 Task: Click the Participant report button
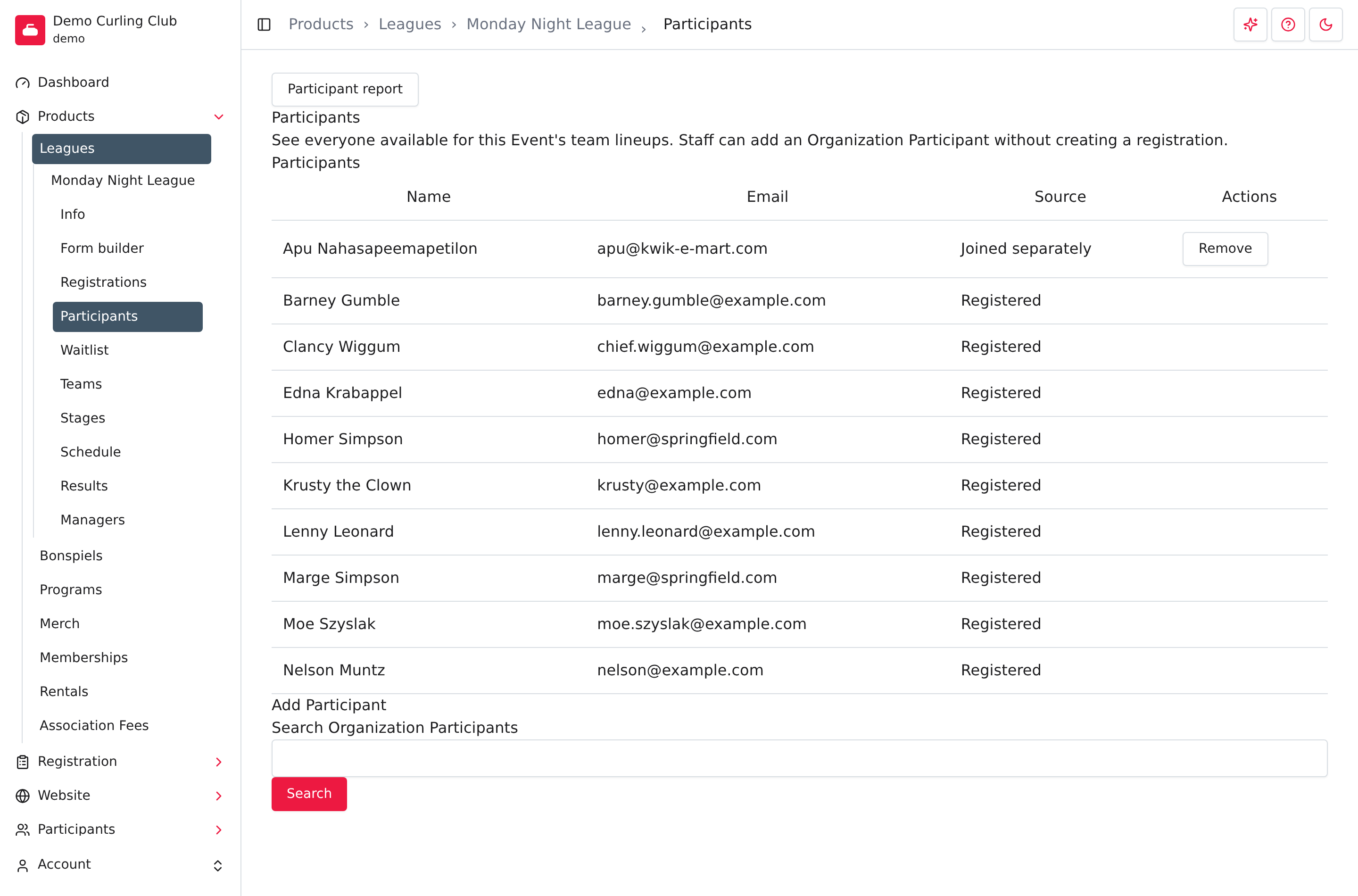click(x=345, y=89)
